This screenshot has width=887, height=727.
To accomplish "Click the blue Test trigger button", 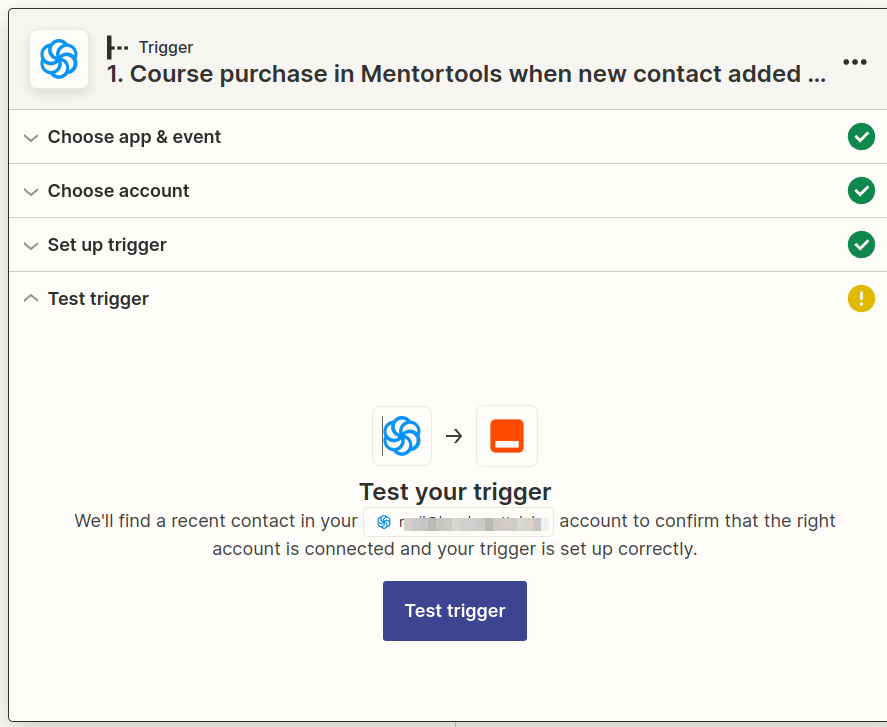I will coord(455,611).
